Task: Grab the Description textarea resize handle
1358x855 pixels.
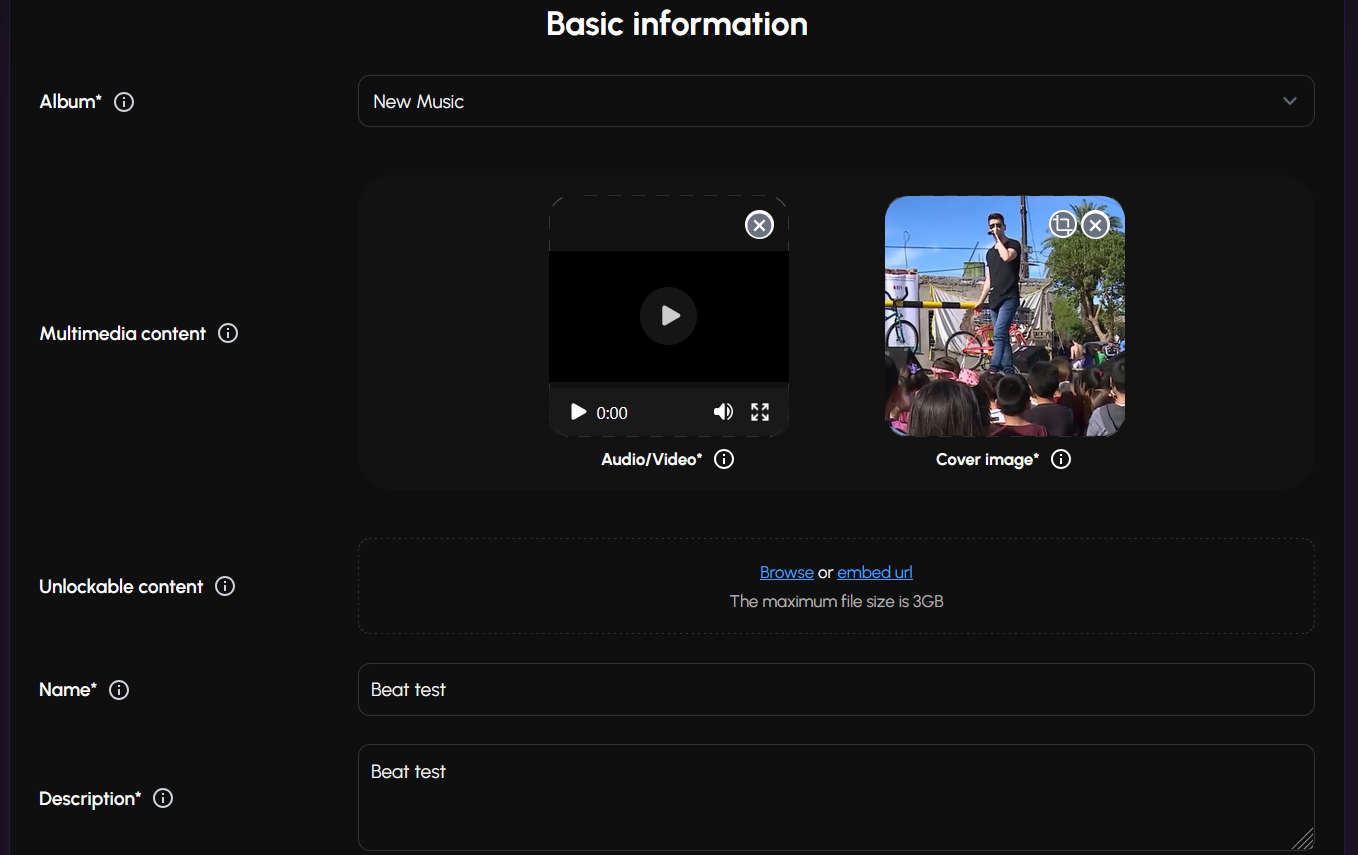Action: coord(1304,839)
